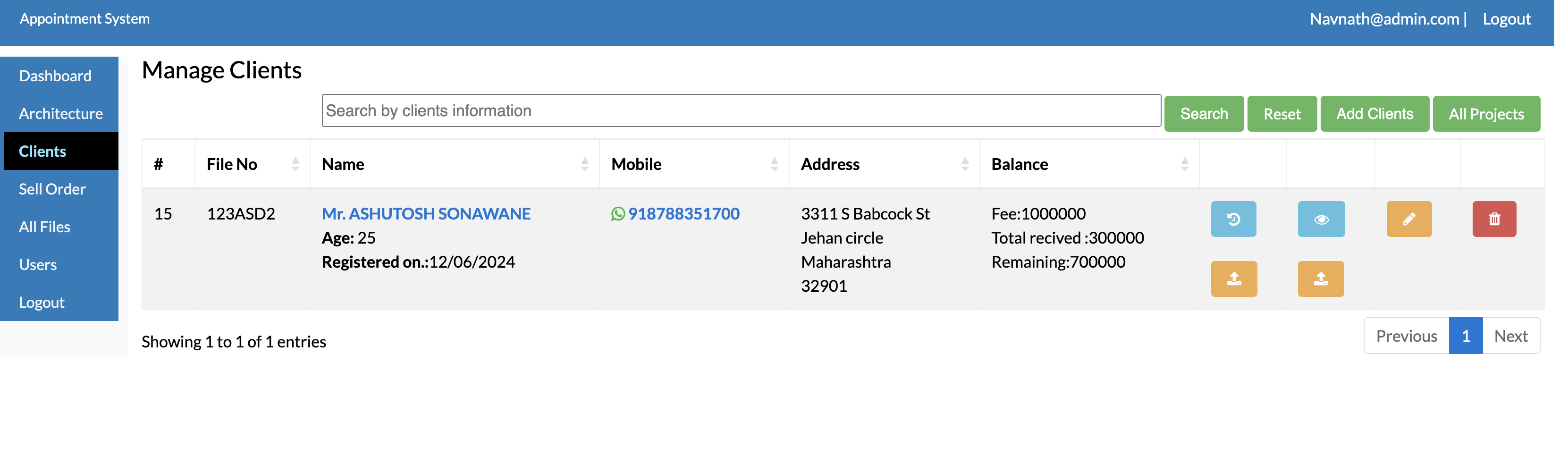Sort table by Name column arrows
The image size is (1568, 473).
(584, 164)
